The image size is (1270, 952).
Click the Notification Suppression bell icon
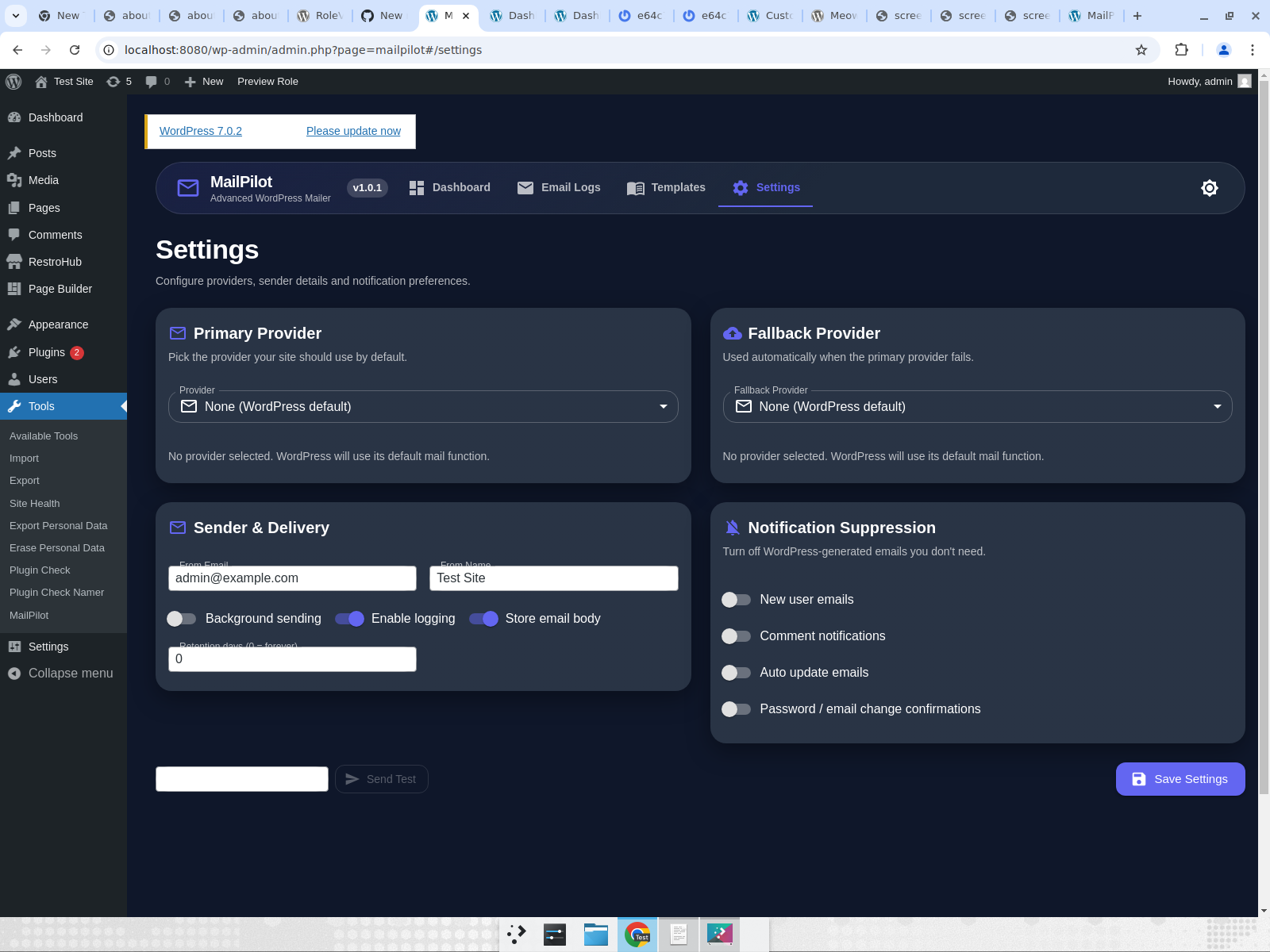(x=733, y=528)
